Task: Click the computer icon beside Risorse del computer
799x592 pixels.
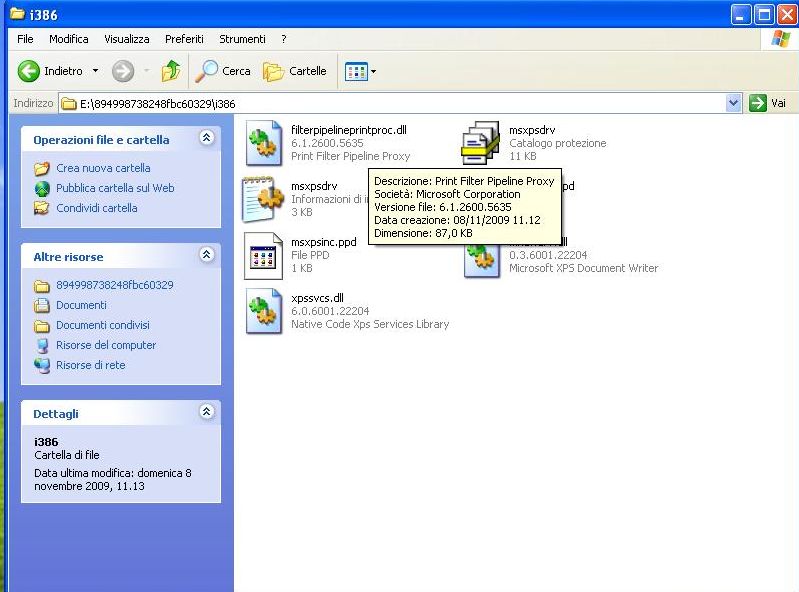Action: (x=42, y=345)
